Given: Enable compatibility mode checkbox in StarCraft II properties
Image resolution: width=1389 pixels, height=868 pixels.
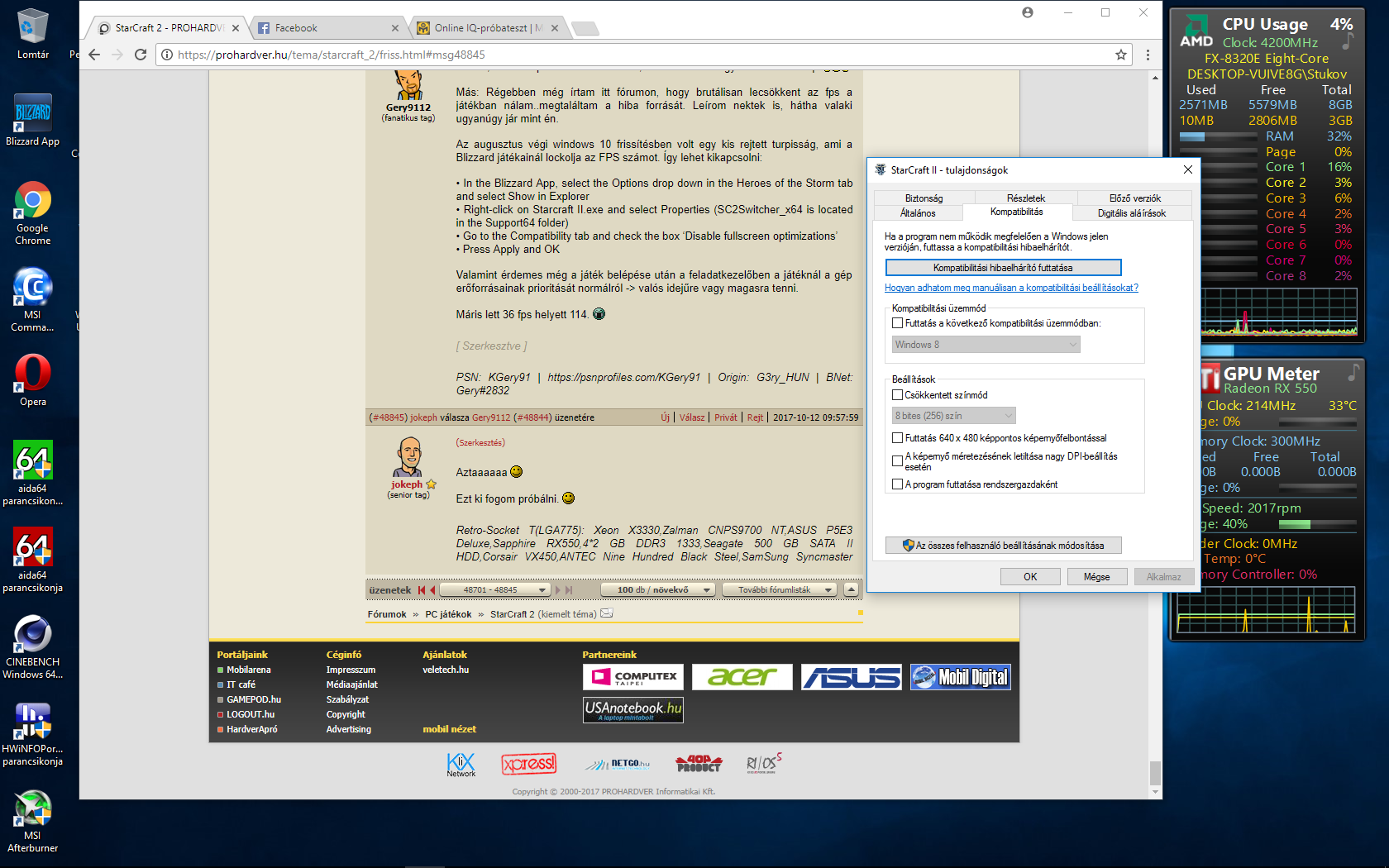Looking at the screenshot, I should point(897,323).
